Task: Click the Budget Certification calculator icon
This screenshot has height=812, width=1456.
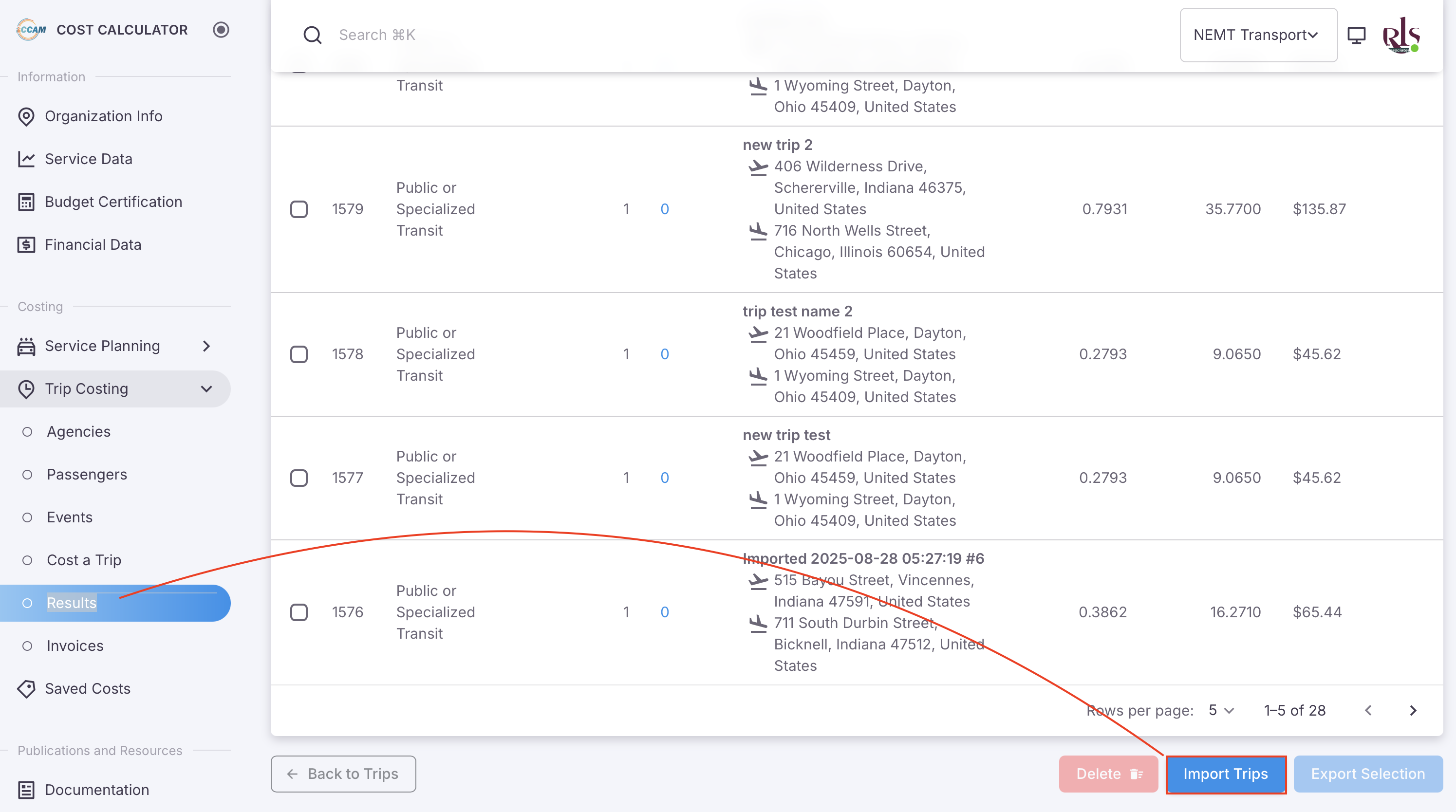Action: tap(26, 203)
